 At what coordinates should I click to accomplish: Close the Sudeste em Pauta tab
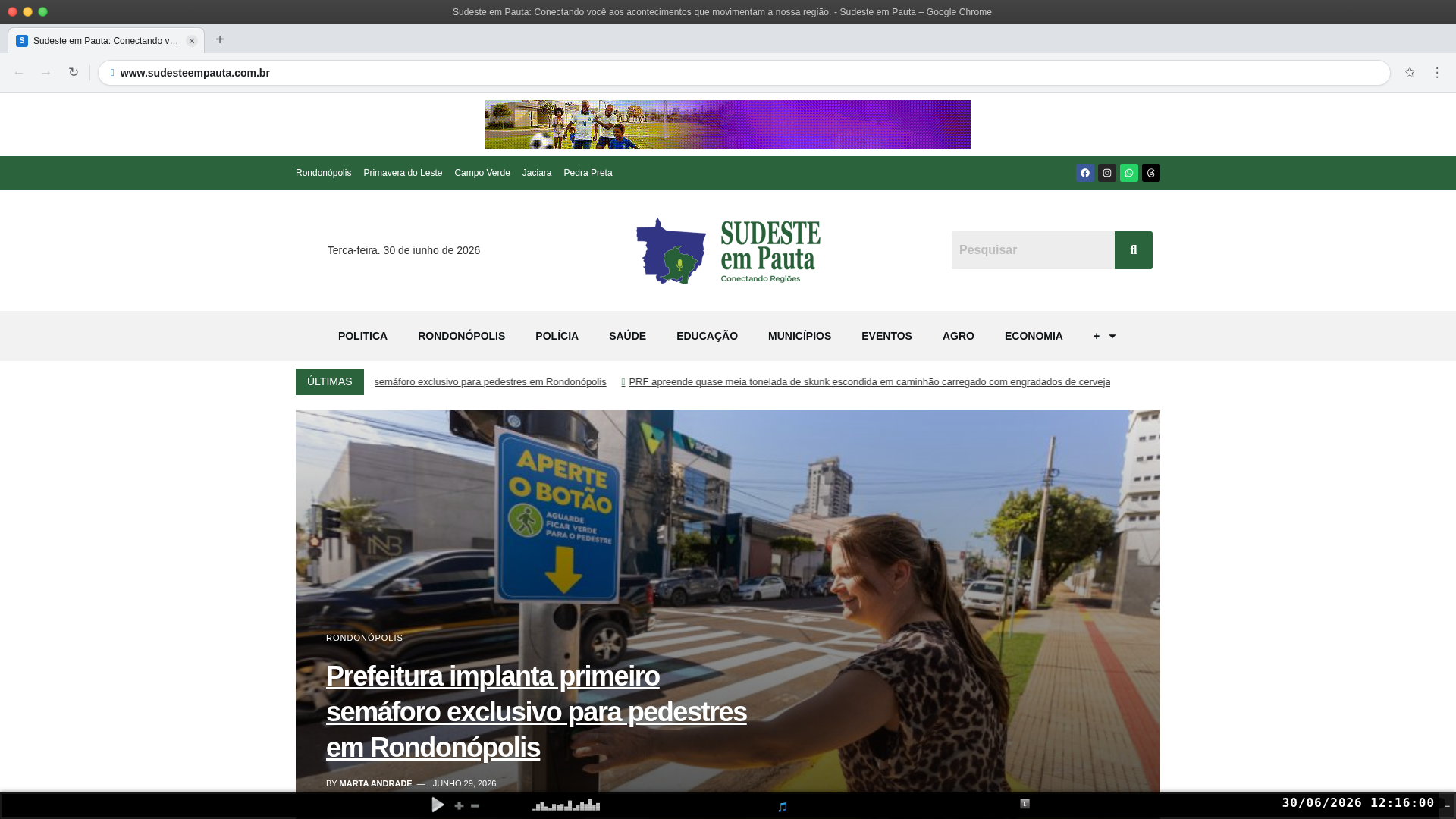(192, 41)
